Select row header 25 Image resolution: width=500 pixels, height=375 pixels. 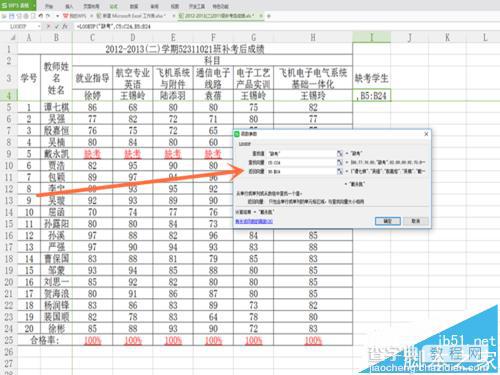coord(9,340)
